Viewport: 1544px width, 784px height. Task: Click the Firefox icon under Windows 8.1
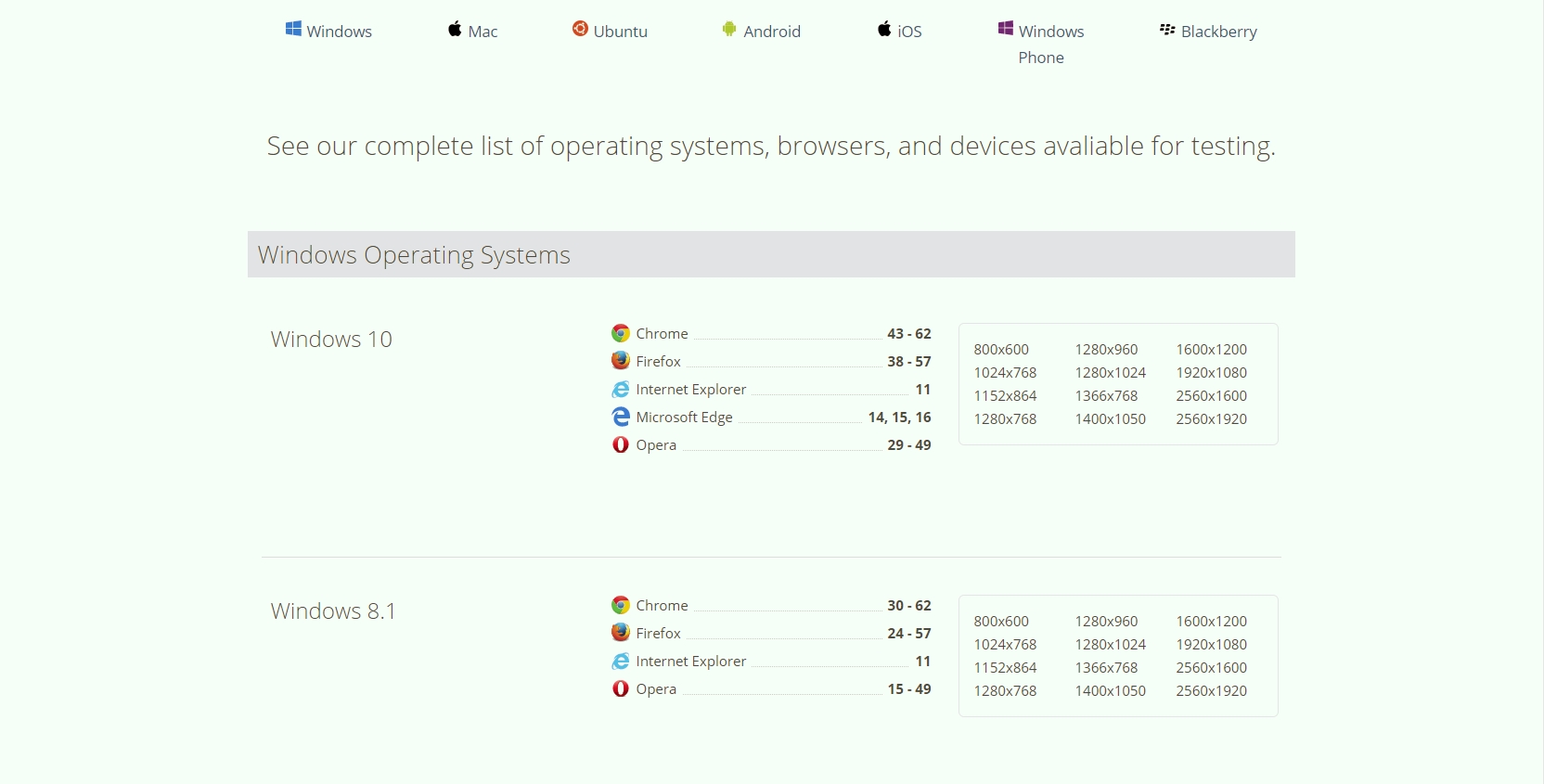click(x=621, y=632)
